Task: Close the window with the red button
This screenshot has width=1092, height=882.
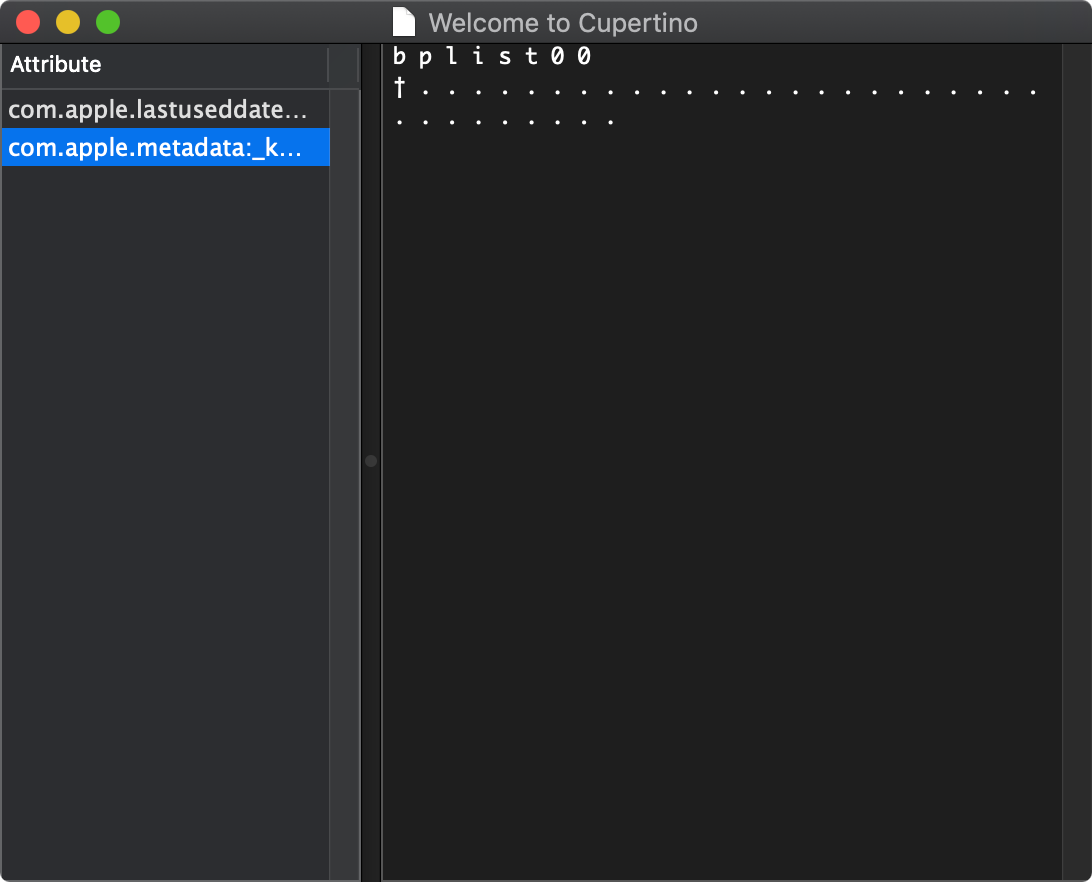Action: [28, 22]
